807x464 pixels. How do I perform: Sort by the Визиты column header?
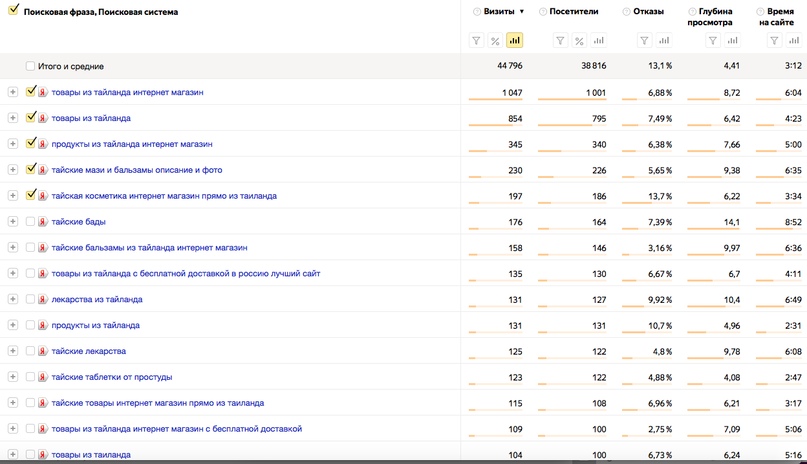tap(499, 11)
